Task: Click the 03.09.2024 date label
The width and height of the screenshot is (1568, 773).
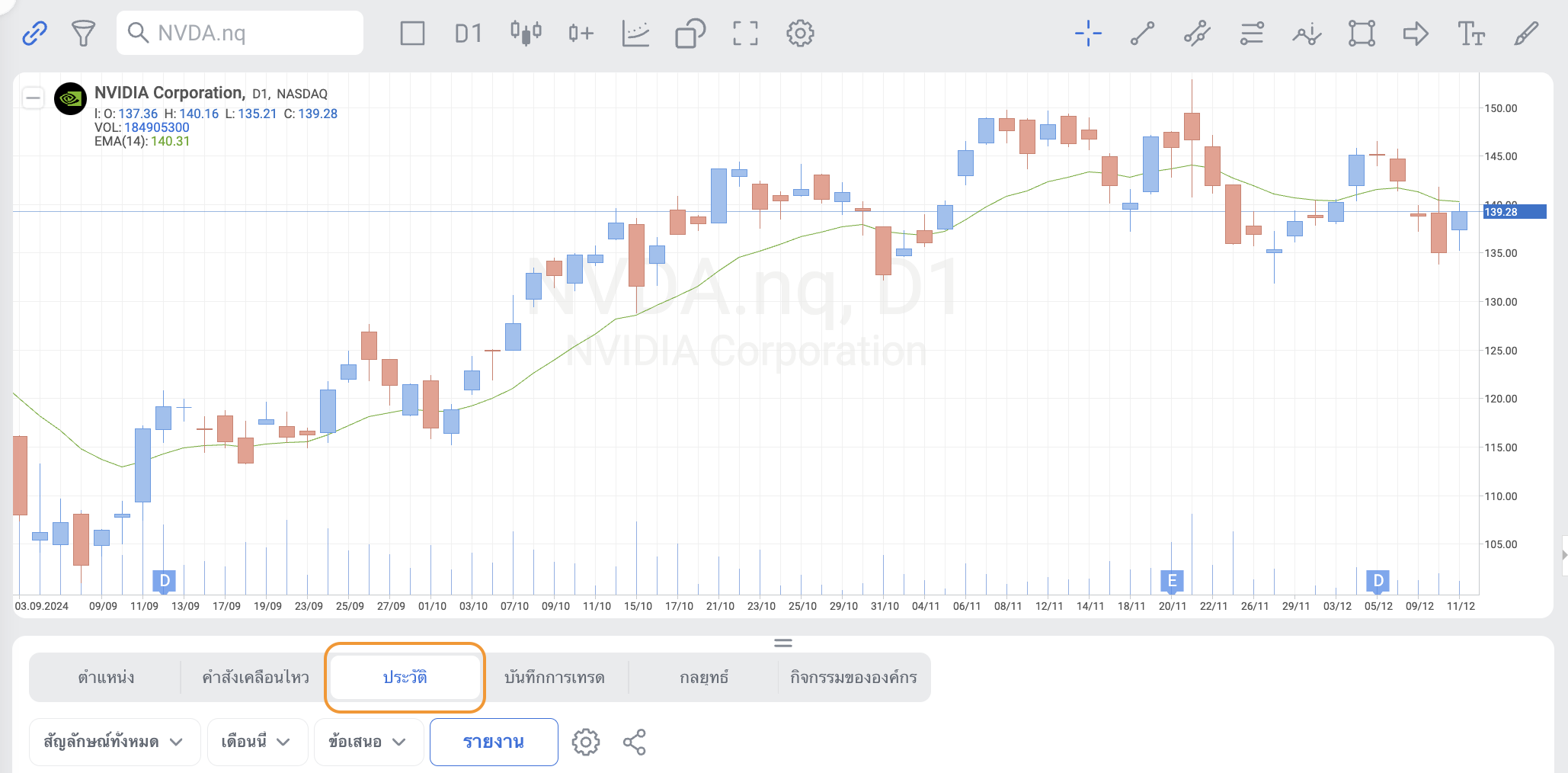Action: click(x=42, y=606)
